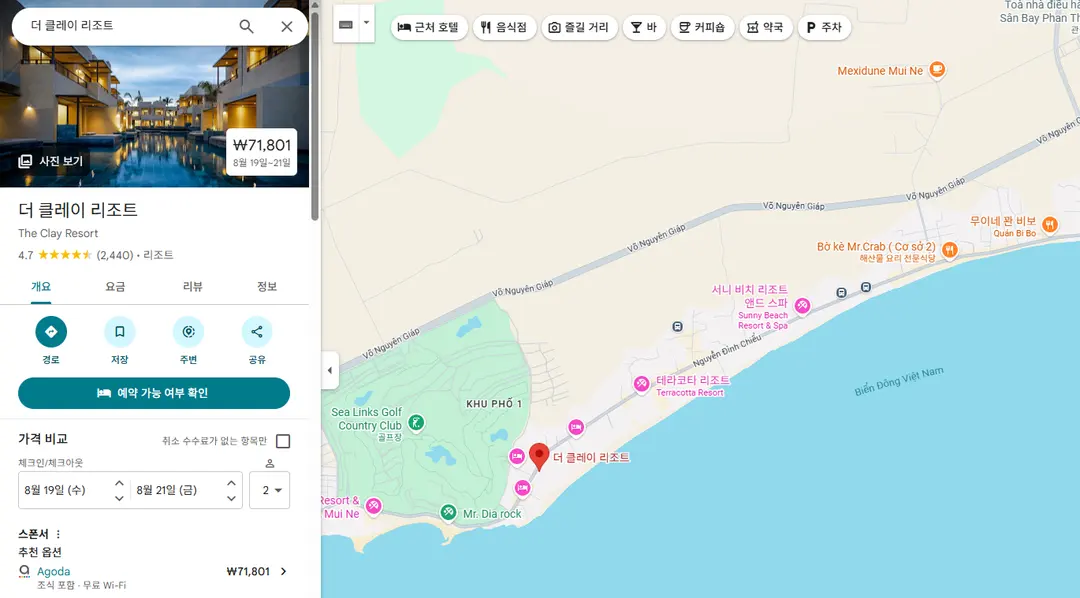Click the Mr. Dia rock marker icon

[x=448, y=512]
